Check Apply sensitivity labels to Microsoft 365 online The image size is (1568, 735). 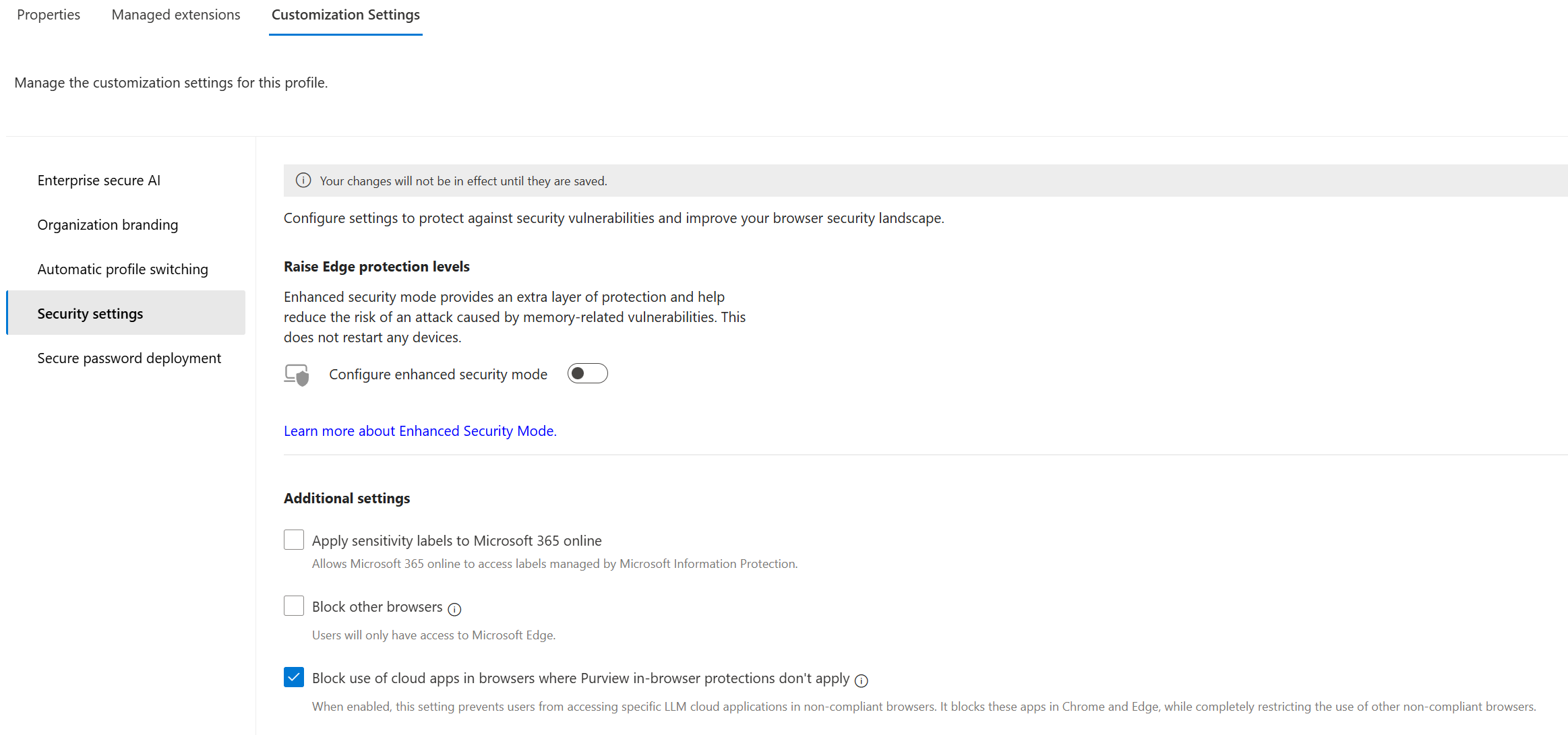[294, 540]
